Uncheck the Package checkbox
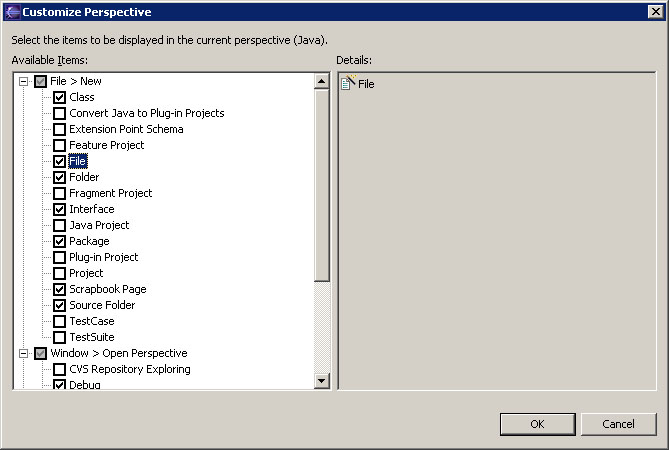 click(x=59, y=241)
